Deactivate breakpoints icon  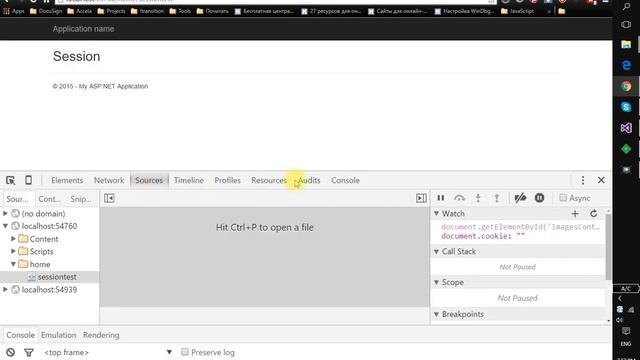(520, 198)
